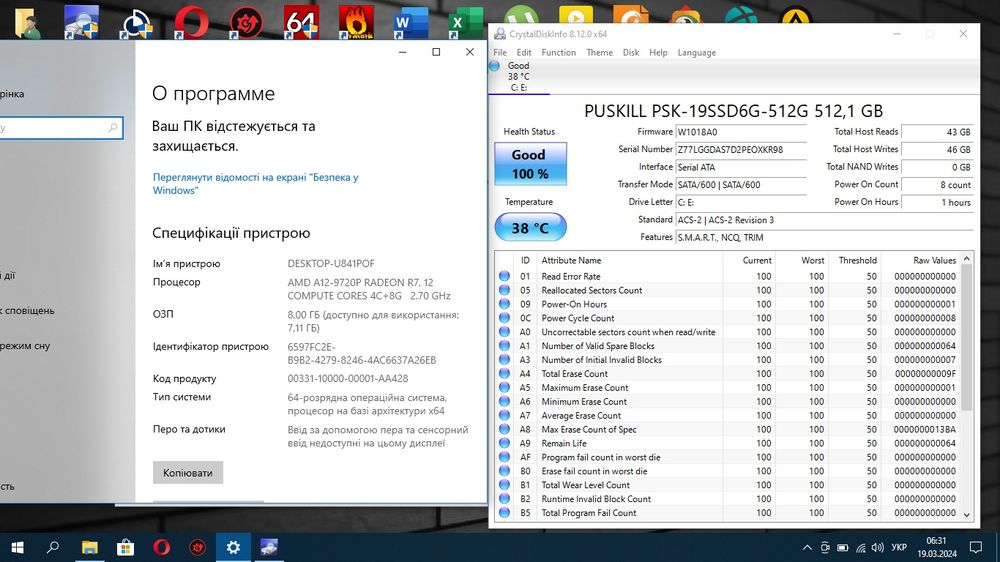Screen dimensions: 1000x562
Task: Select the Total Wear Level Count row
Action: click(727, 485)
